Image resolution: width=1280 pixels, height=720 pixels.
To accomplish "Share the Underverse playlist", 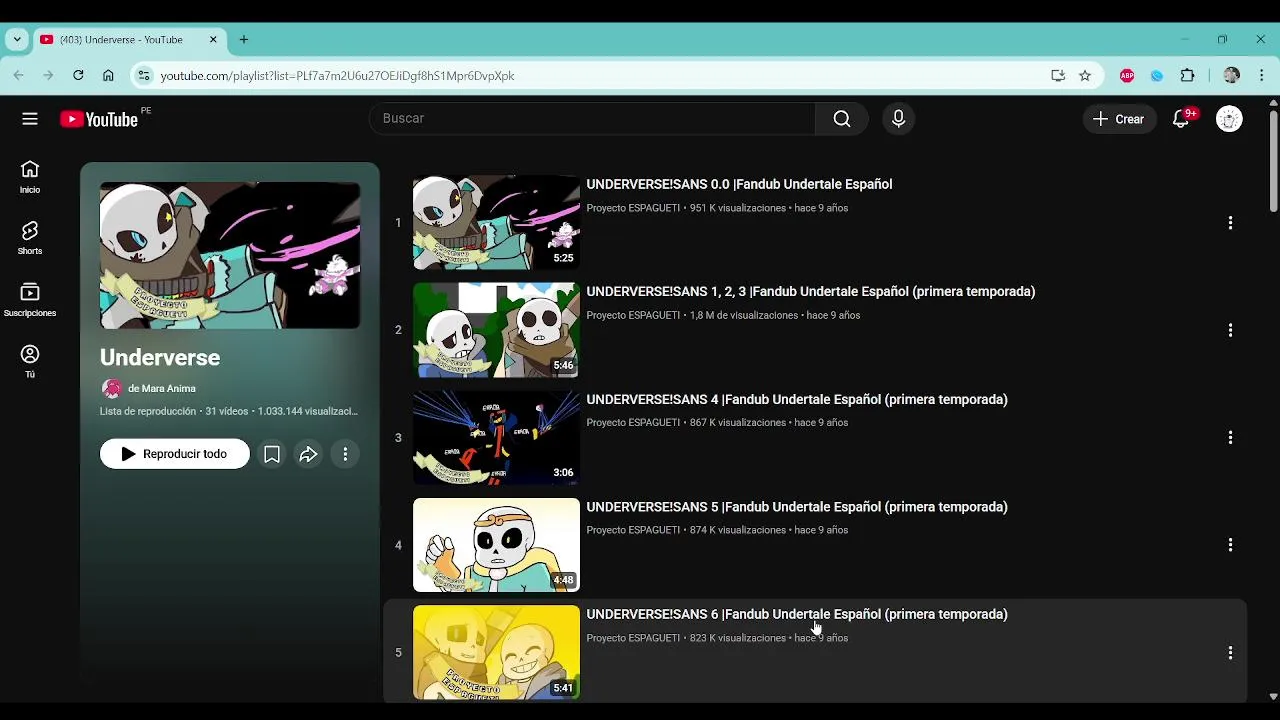I will [x=308, y=454].
